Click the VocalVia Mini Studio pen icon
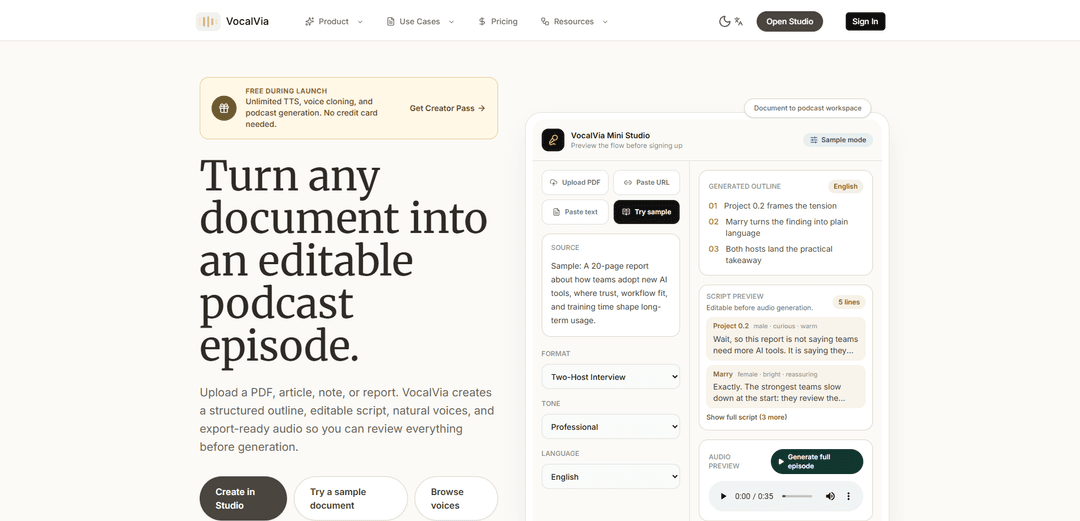This screenshot has width=1080, height=521. coord(552,140)
